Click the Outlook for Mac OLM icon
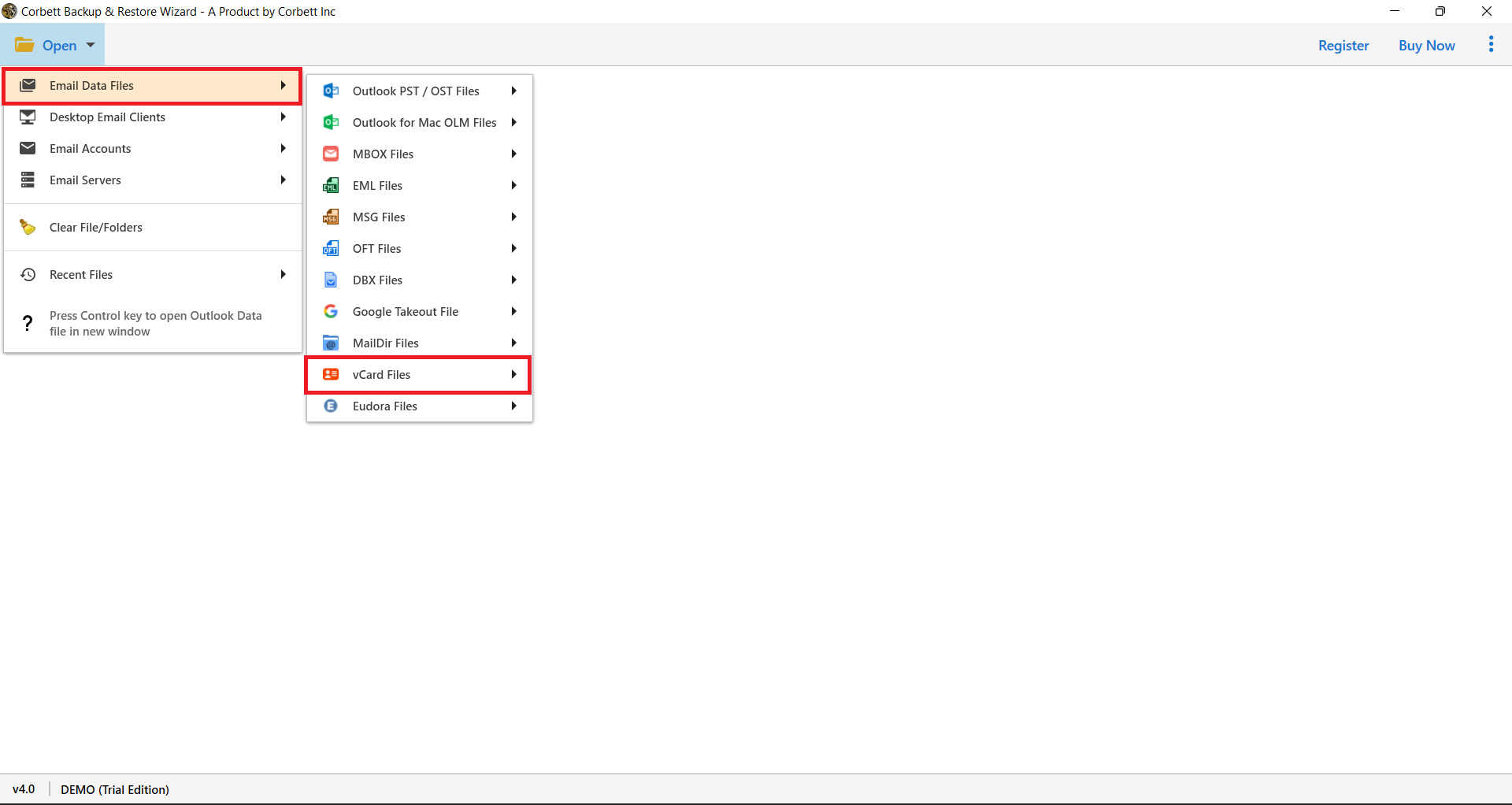 [331, 122]
